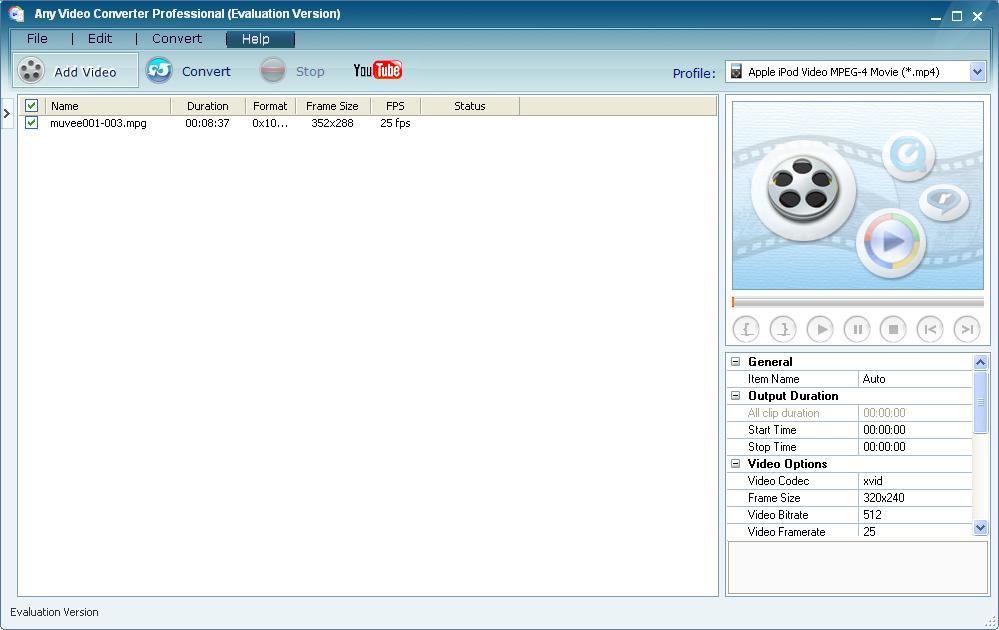Jump to next frame in preview
The image size is (999, 630).
coord(967,329)
